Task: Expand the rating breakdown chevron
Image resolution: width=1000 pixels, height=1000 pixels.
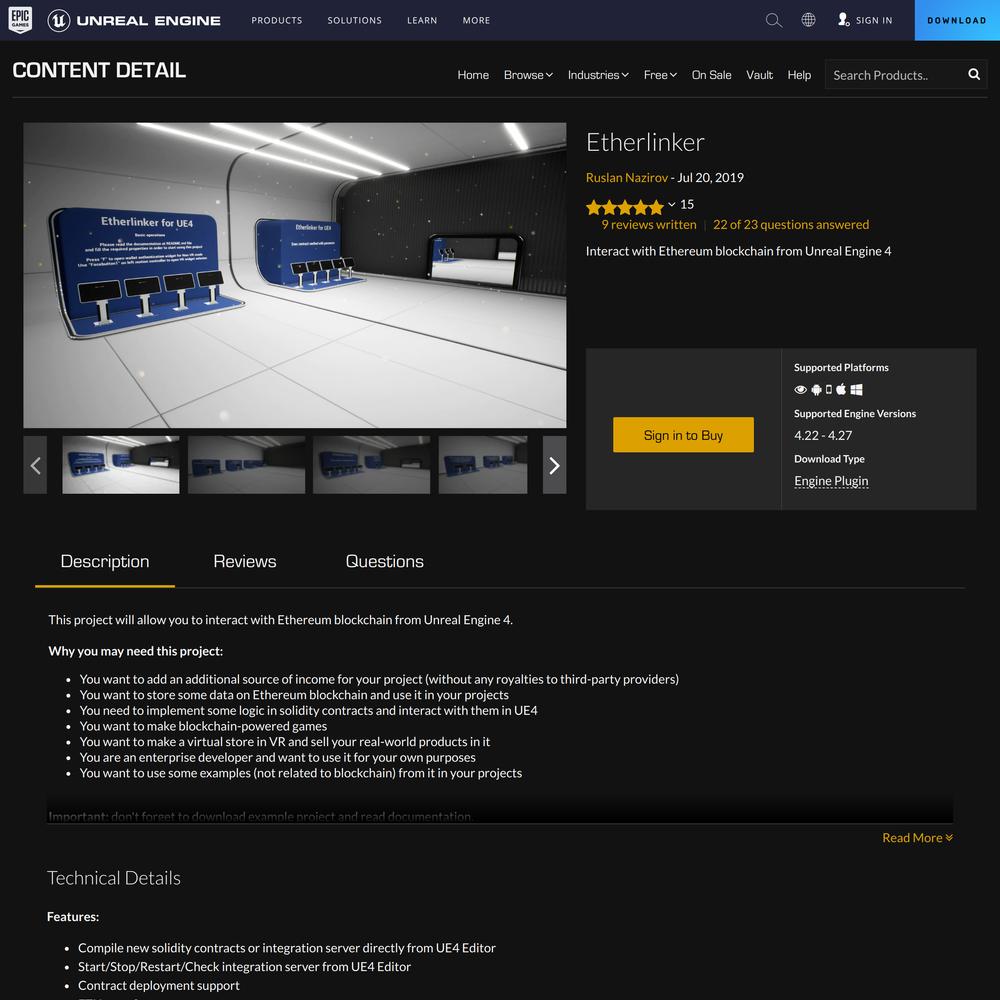Action: [672, 205]
